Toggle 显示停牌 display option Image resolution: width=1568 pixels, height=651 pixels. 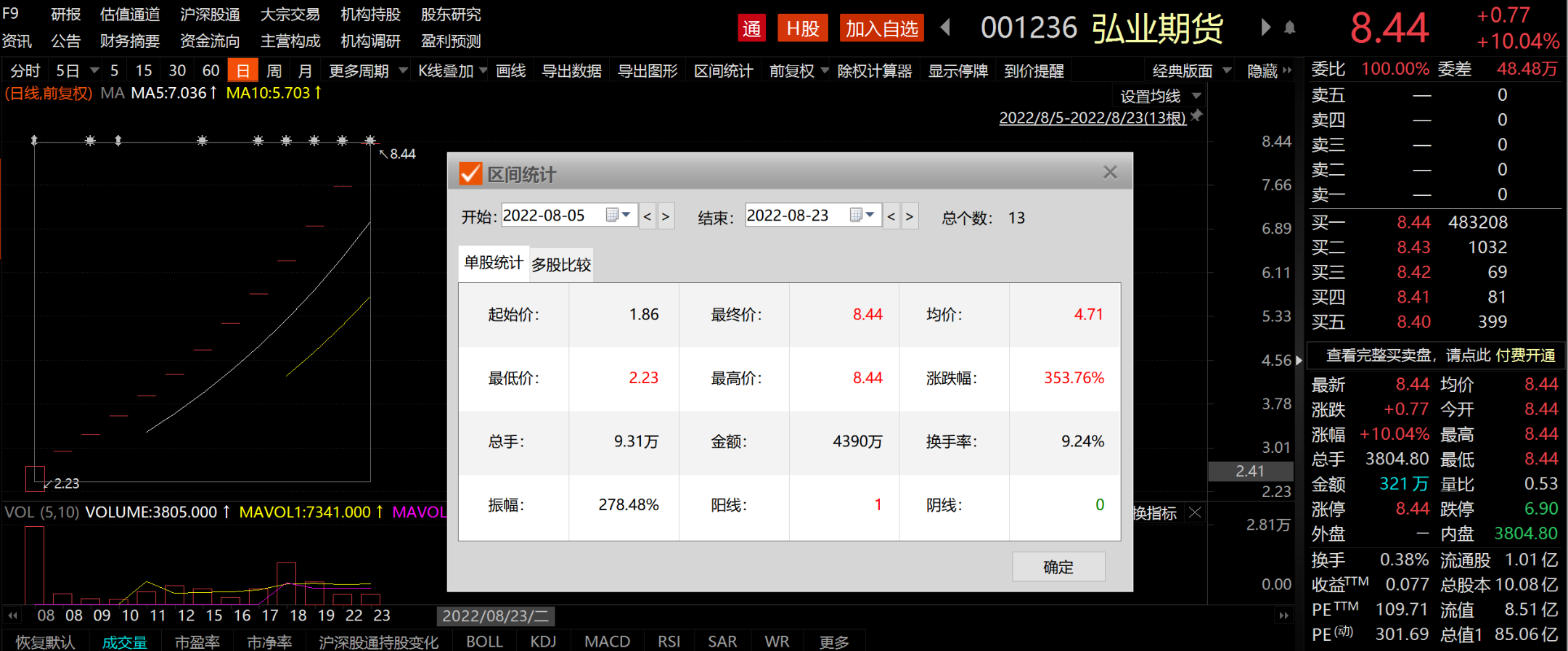pos(957,71)
